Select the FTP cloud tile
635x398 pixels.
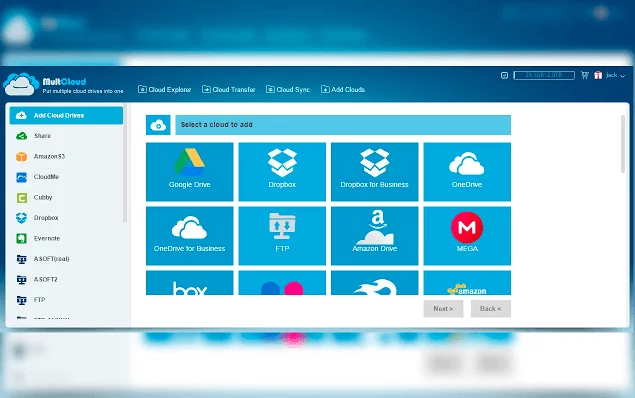click(x=282, y=236)
